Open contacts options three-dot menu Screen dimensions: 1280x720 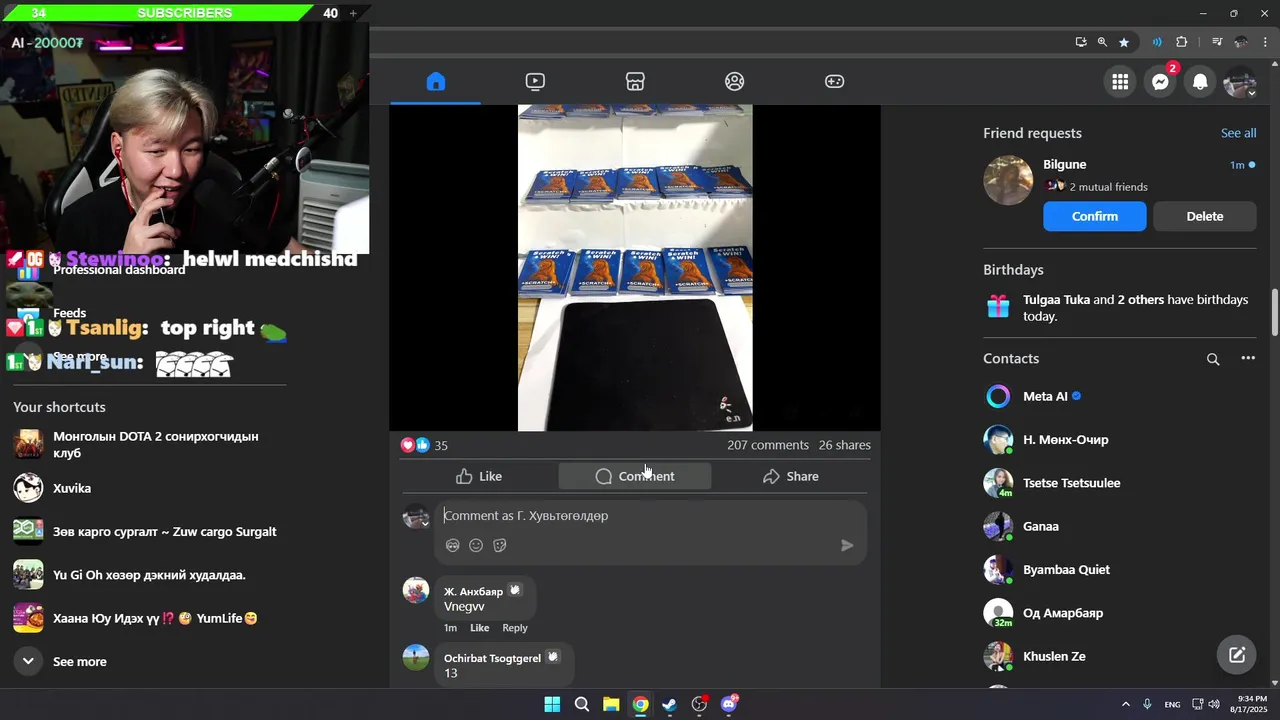click(1248, 359)
